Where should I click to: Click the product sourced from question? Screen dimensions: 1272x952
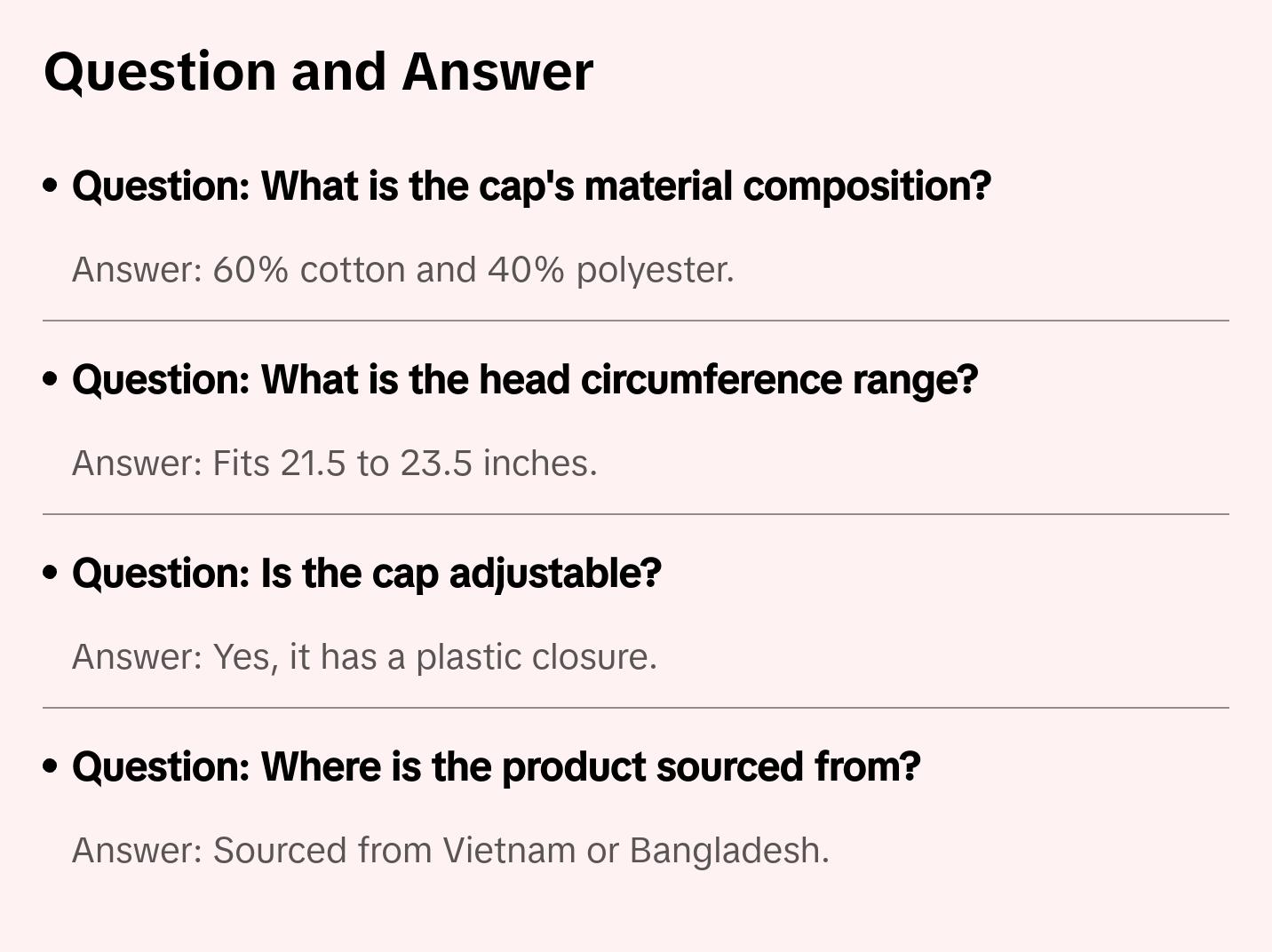[x=496, y=767]
